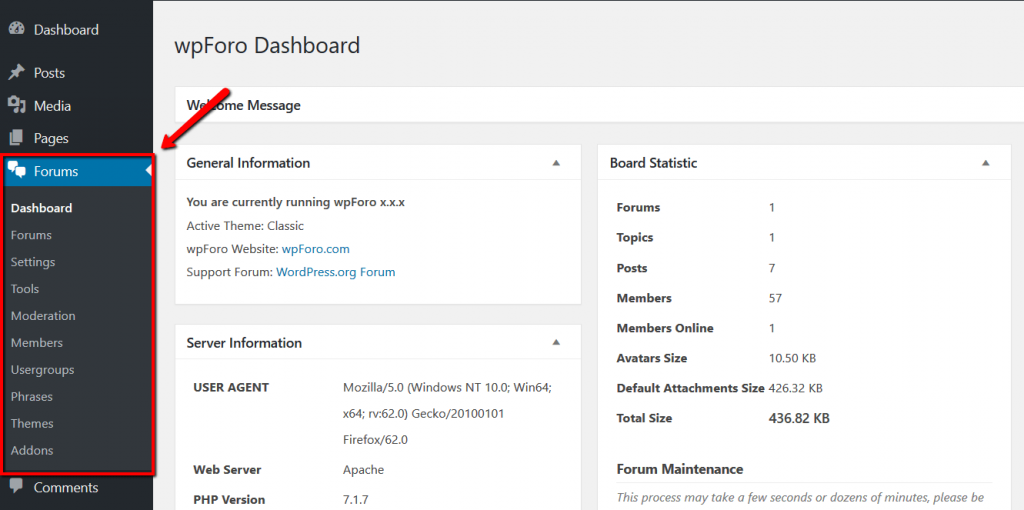The image size is (1024, 510).
Task: Click the 'Web Server' label
Action: (227, 470)
